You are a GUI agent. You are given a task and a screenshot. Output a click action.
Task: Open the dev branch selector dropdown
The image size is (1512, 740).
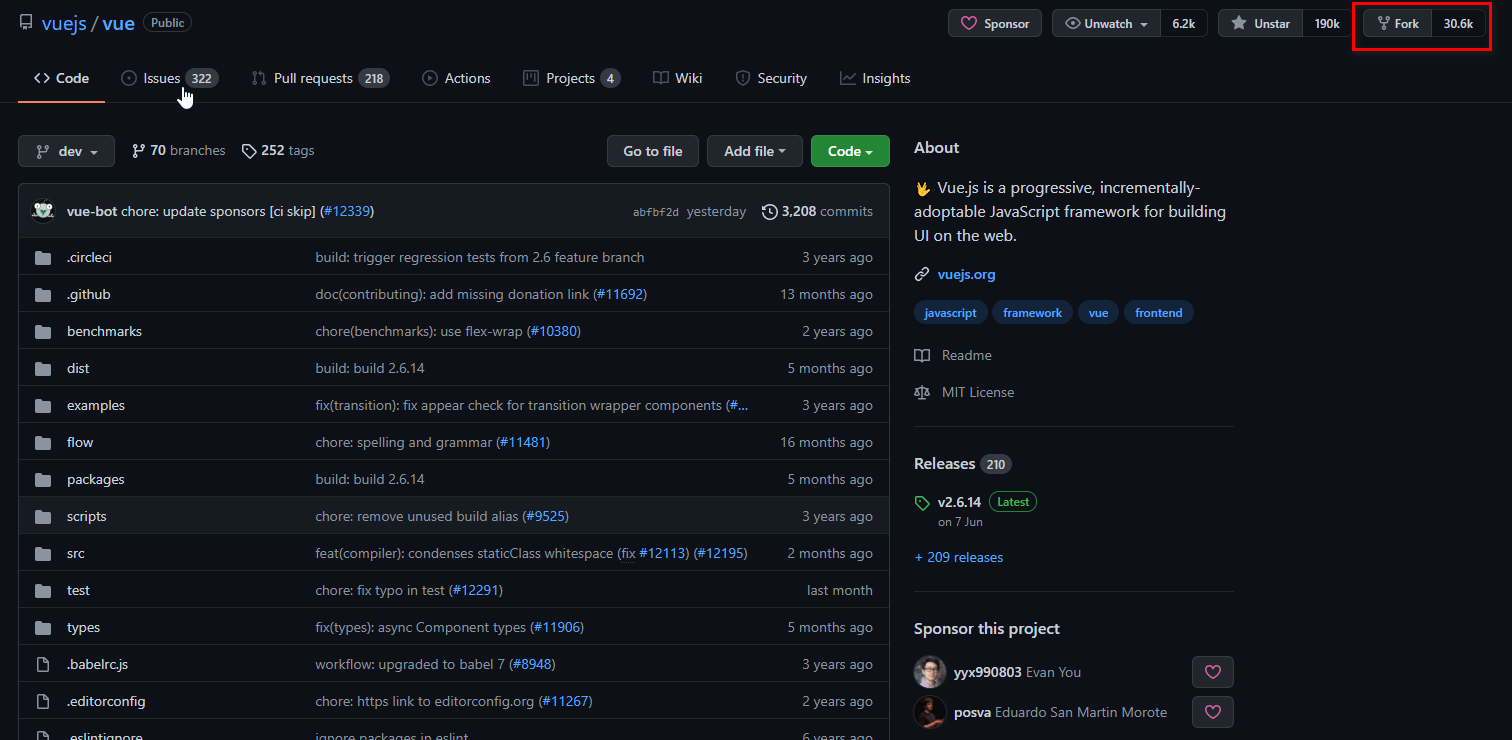67,151
